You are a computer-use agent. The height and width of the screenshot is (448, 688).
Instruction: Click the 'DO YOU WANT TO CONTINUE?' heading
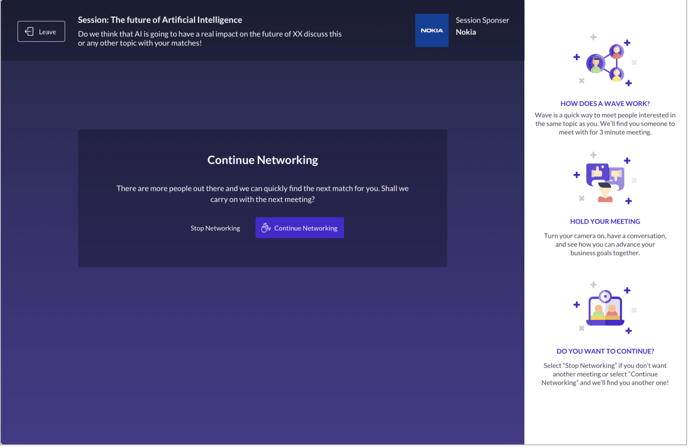coord(605,351)
